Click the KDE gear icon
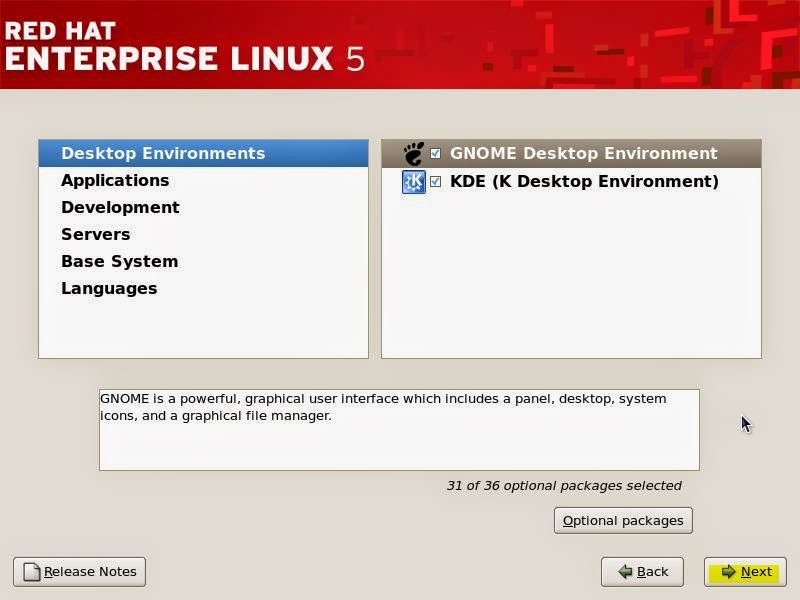 point(412,181)
